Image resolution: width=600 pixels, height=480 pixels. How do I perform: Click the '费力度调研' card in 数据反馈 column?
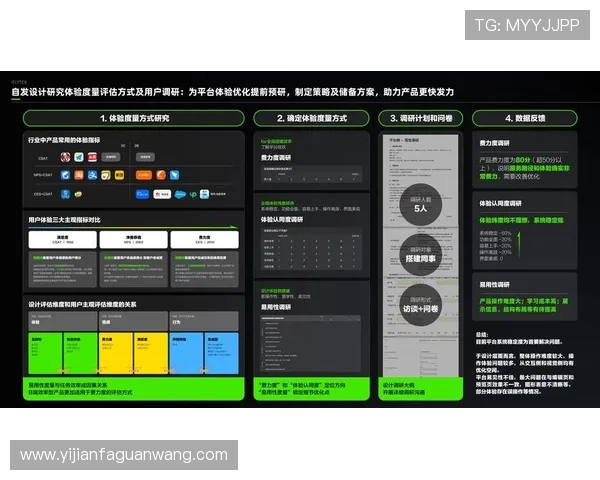pos(525,160)
